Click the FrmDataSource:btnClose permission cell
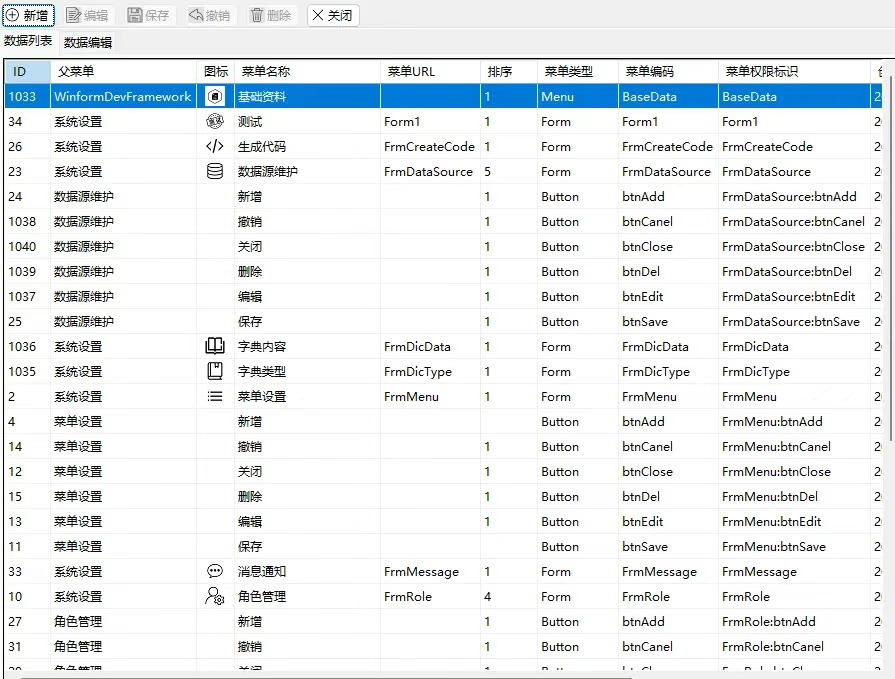895x679 pixels. [794, 246]
